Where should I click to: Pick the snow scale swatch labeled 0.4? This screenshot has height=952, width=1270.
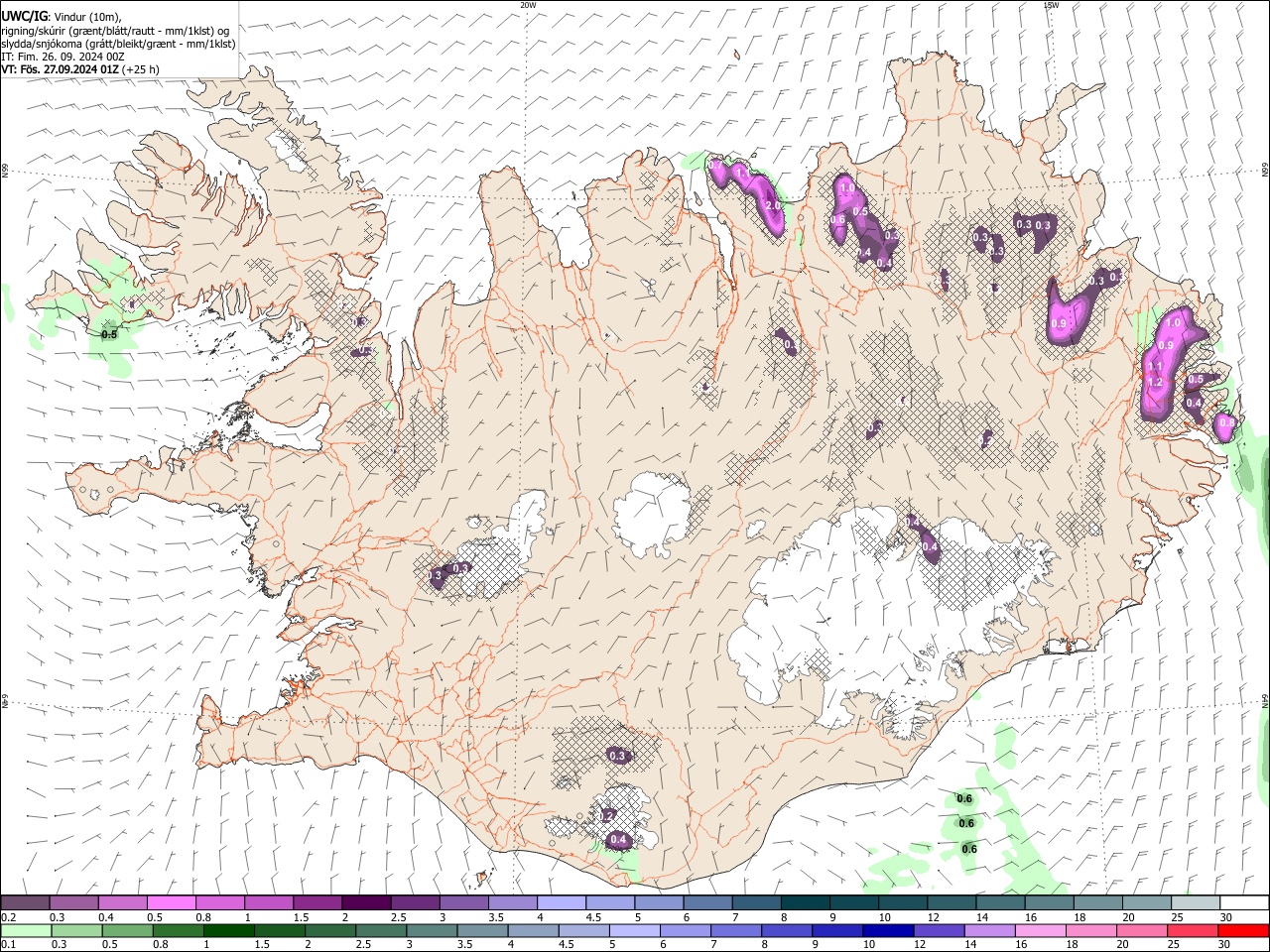tap(122, 902)
